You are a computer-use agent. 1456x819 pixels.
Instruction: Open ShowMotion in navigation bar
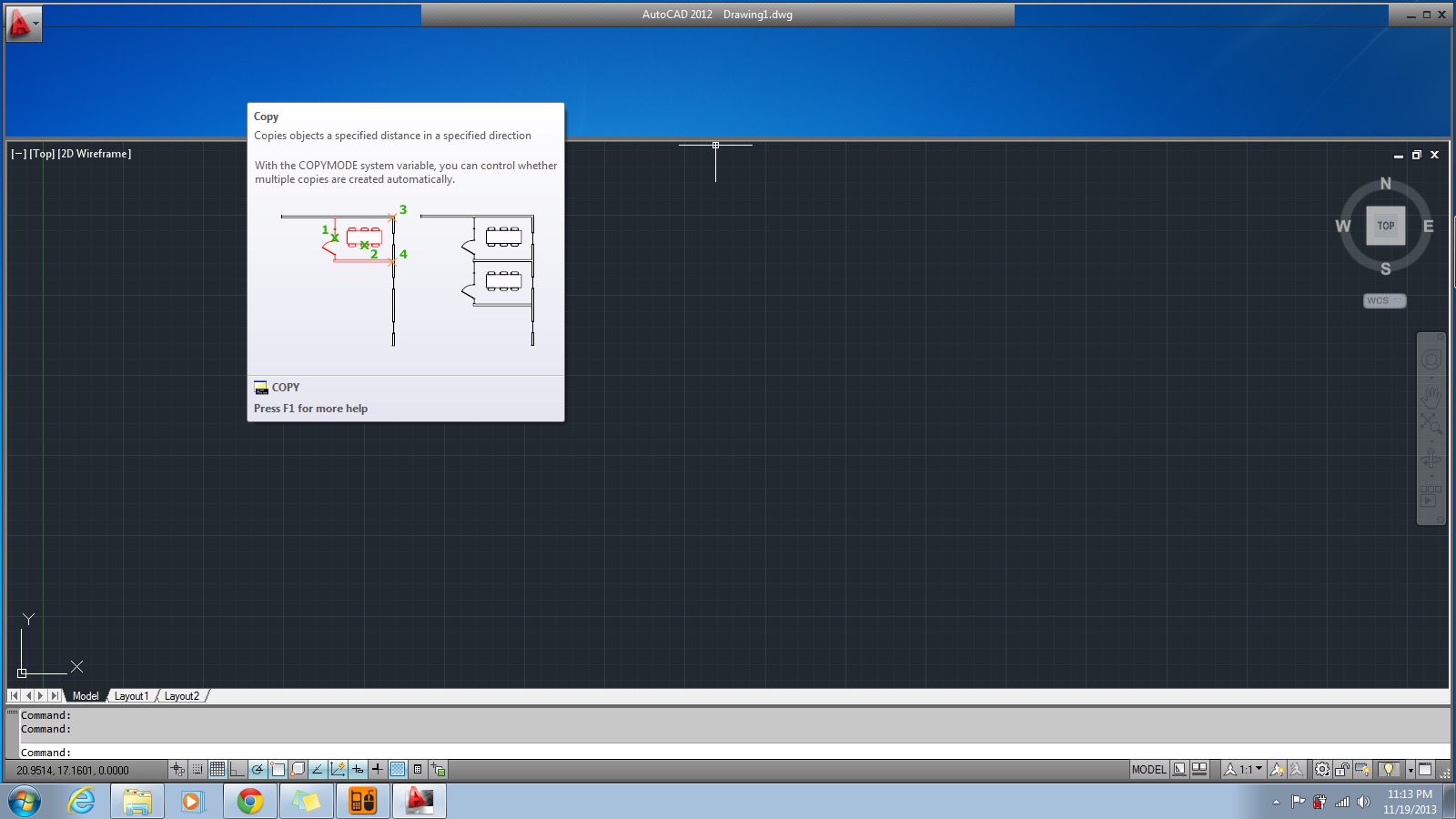[1430, 495]
